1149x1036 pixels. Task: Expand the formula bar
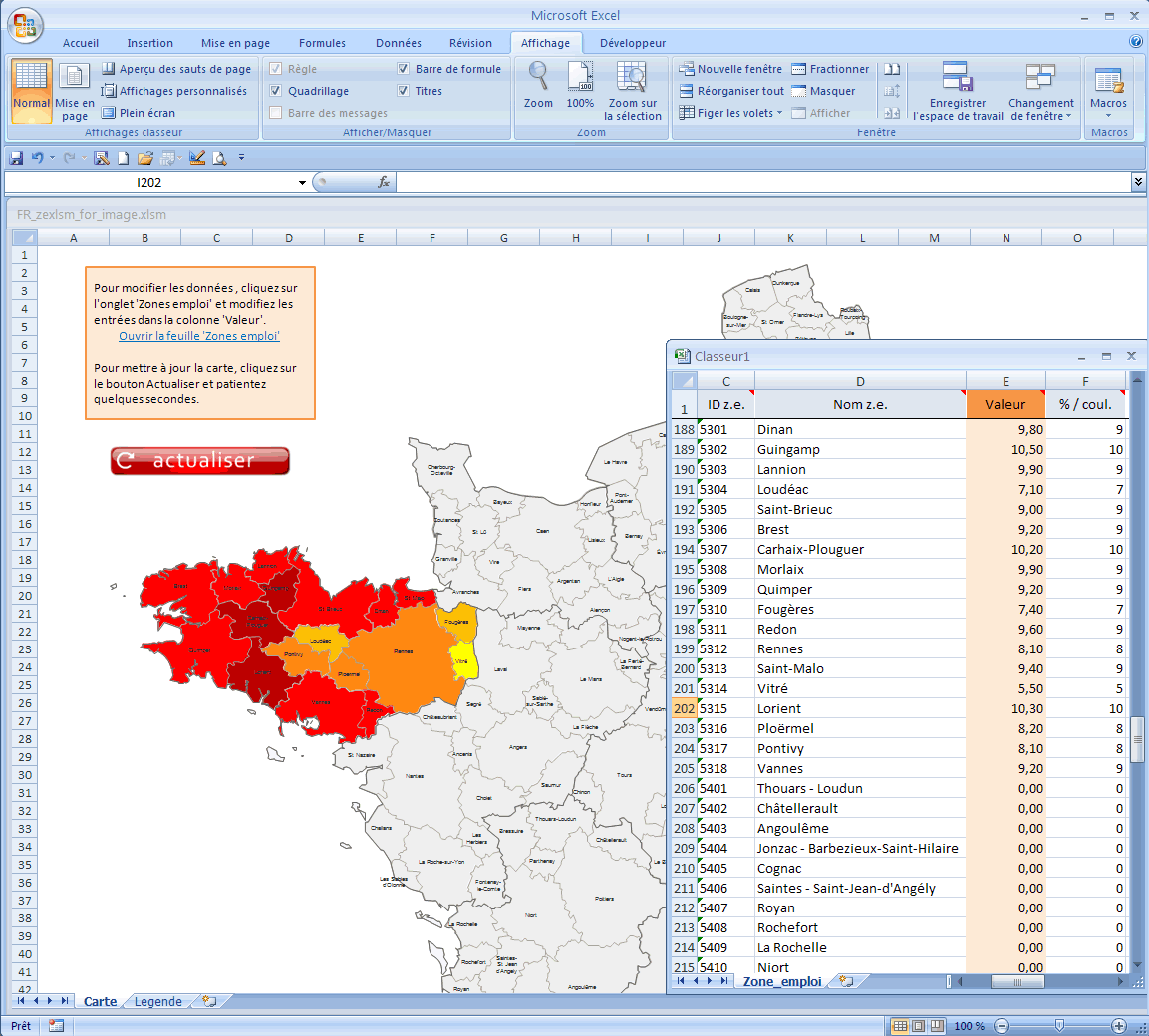1138,181
